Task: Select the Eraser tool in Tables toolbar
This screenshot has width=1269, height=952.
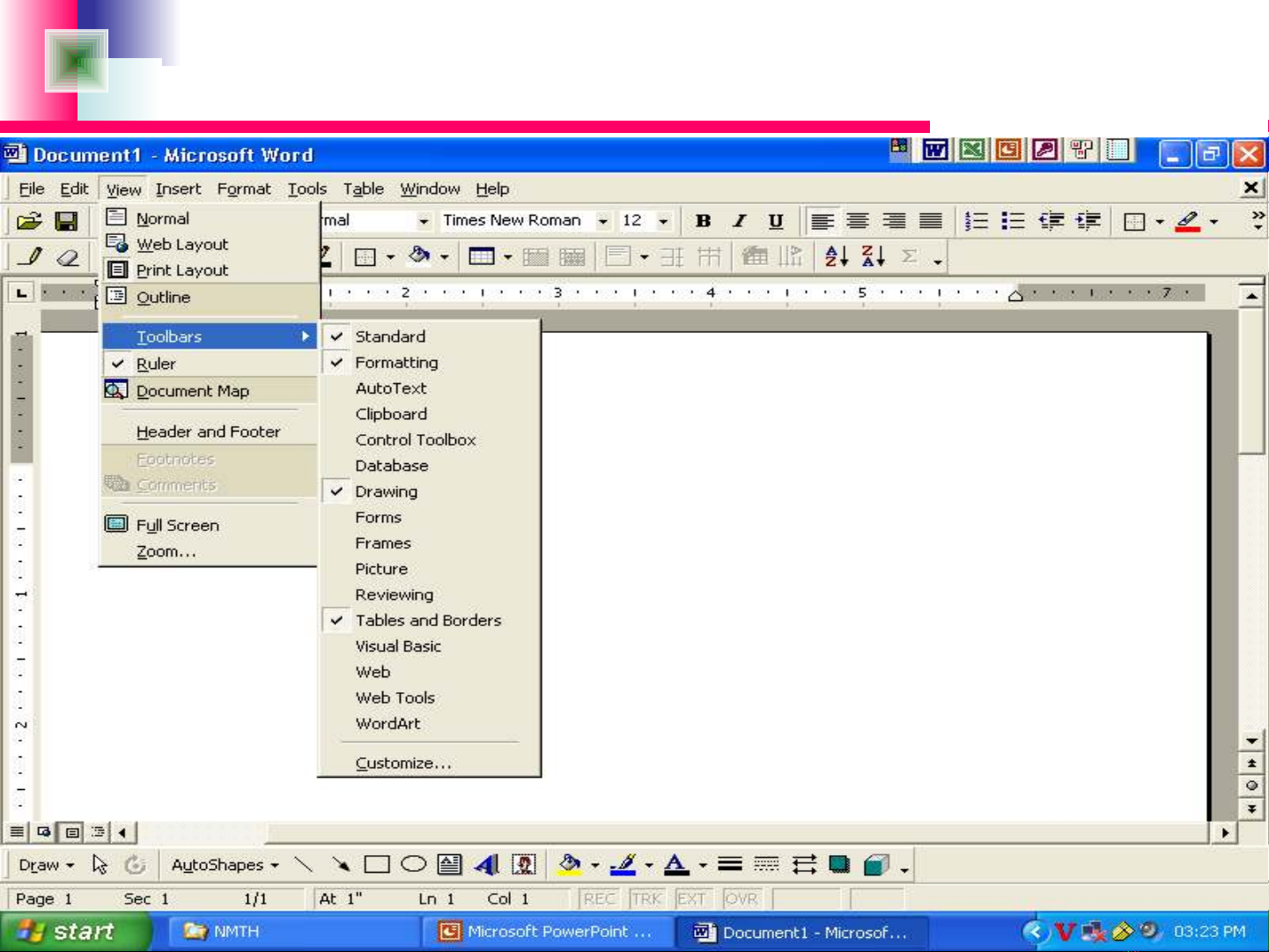Action: point(68,257)
